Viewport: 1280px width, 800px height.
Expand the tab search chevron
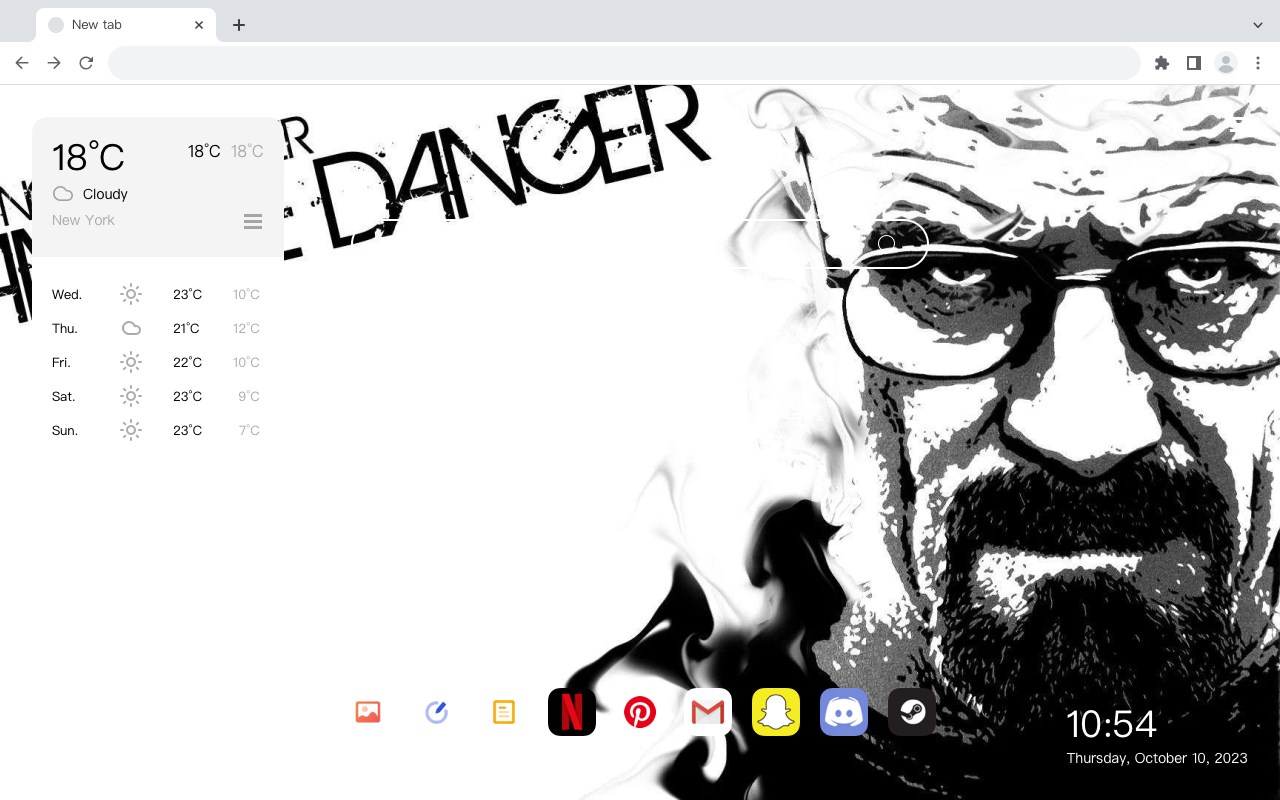point(1258,25)
